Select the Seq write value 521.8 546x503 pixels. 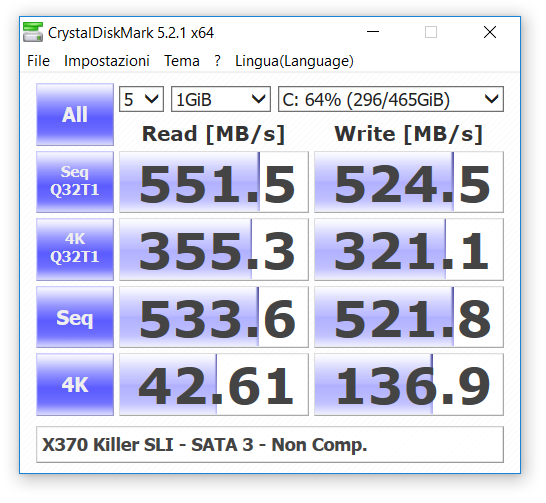pos(409,317)
